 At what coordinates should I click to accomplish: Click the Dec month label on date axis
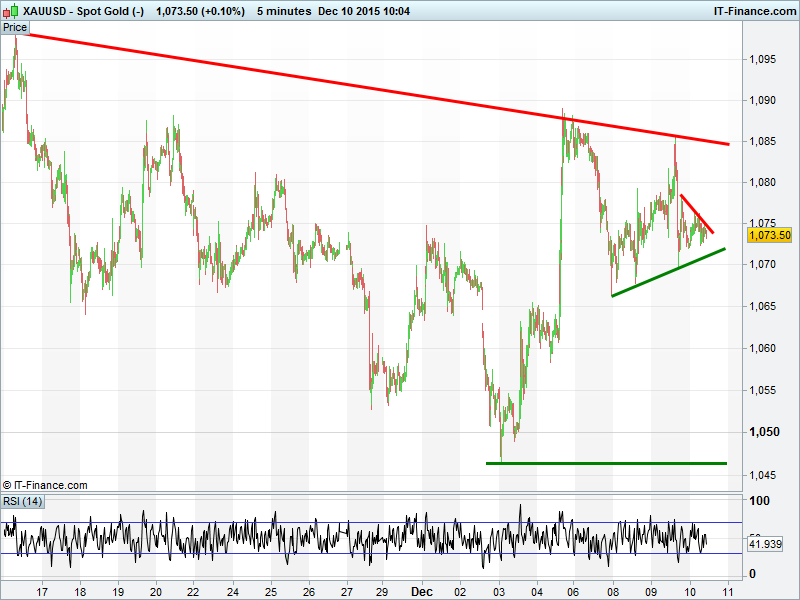tap(422, 592)
